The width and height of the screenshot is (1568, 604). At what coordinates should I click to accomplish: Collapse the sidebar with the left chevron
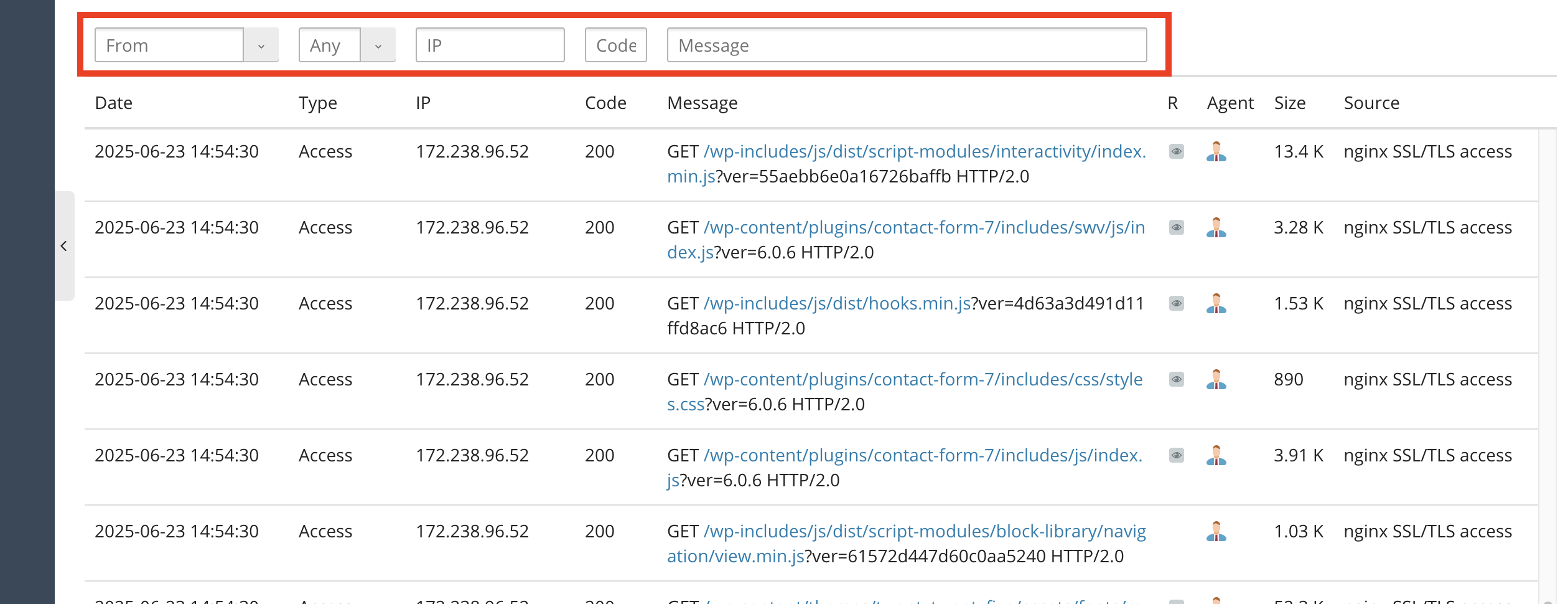(x=64, y=246)
